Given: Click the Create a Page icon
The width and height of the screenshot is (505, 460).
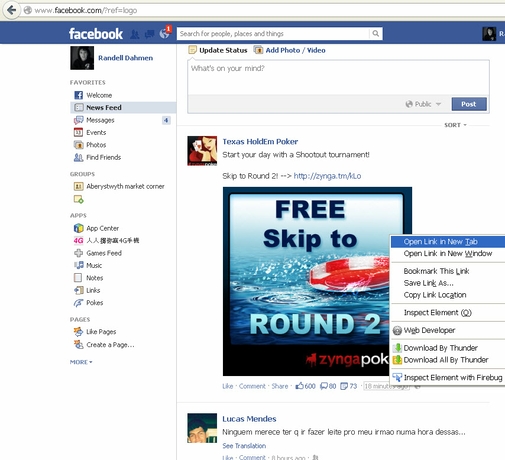Looking at the screenshot, I should pyautogui.click(x=78, y=345).
